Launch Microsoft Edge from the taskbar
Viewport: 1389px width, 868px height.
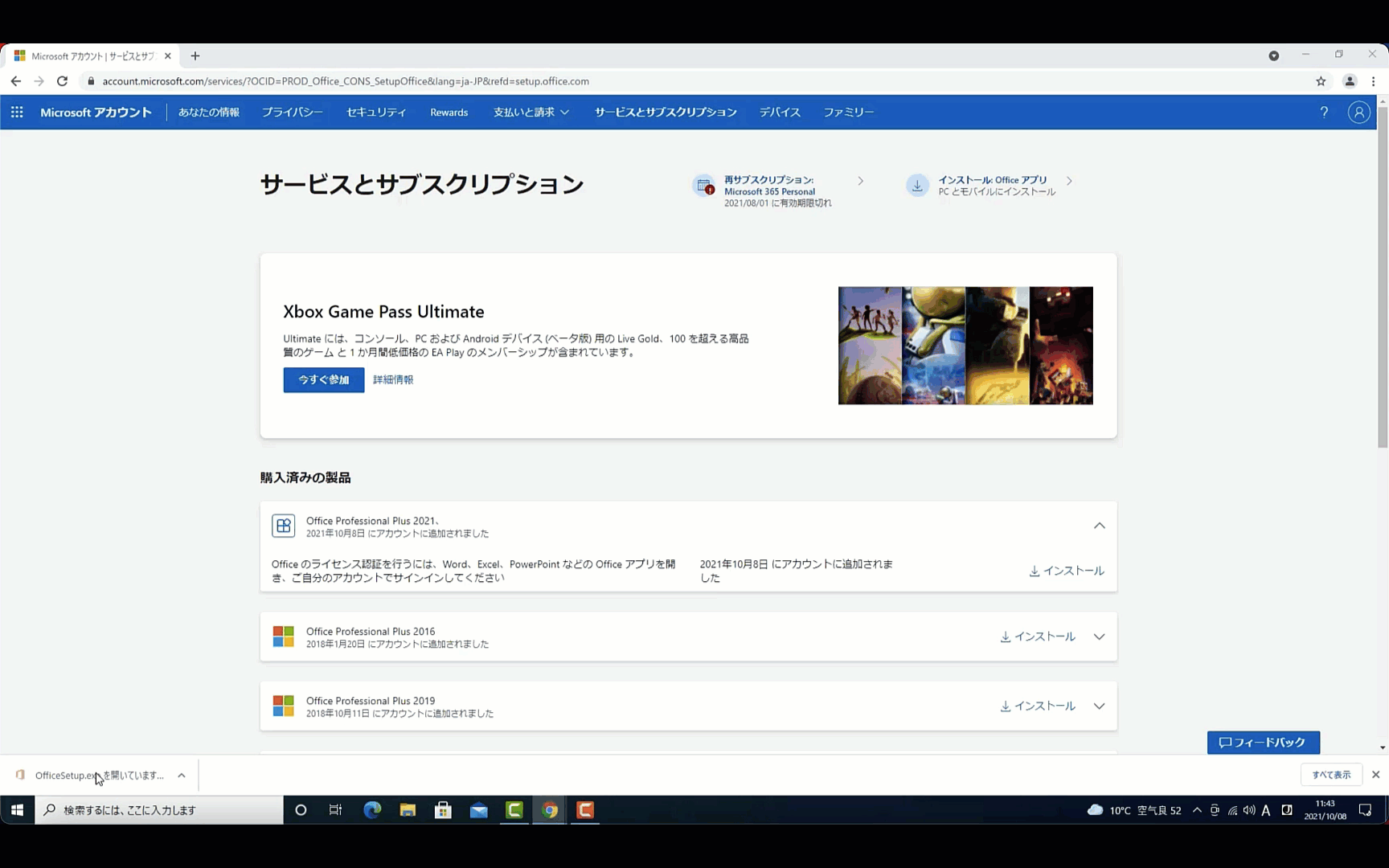point(372,810)
